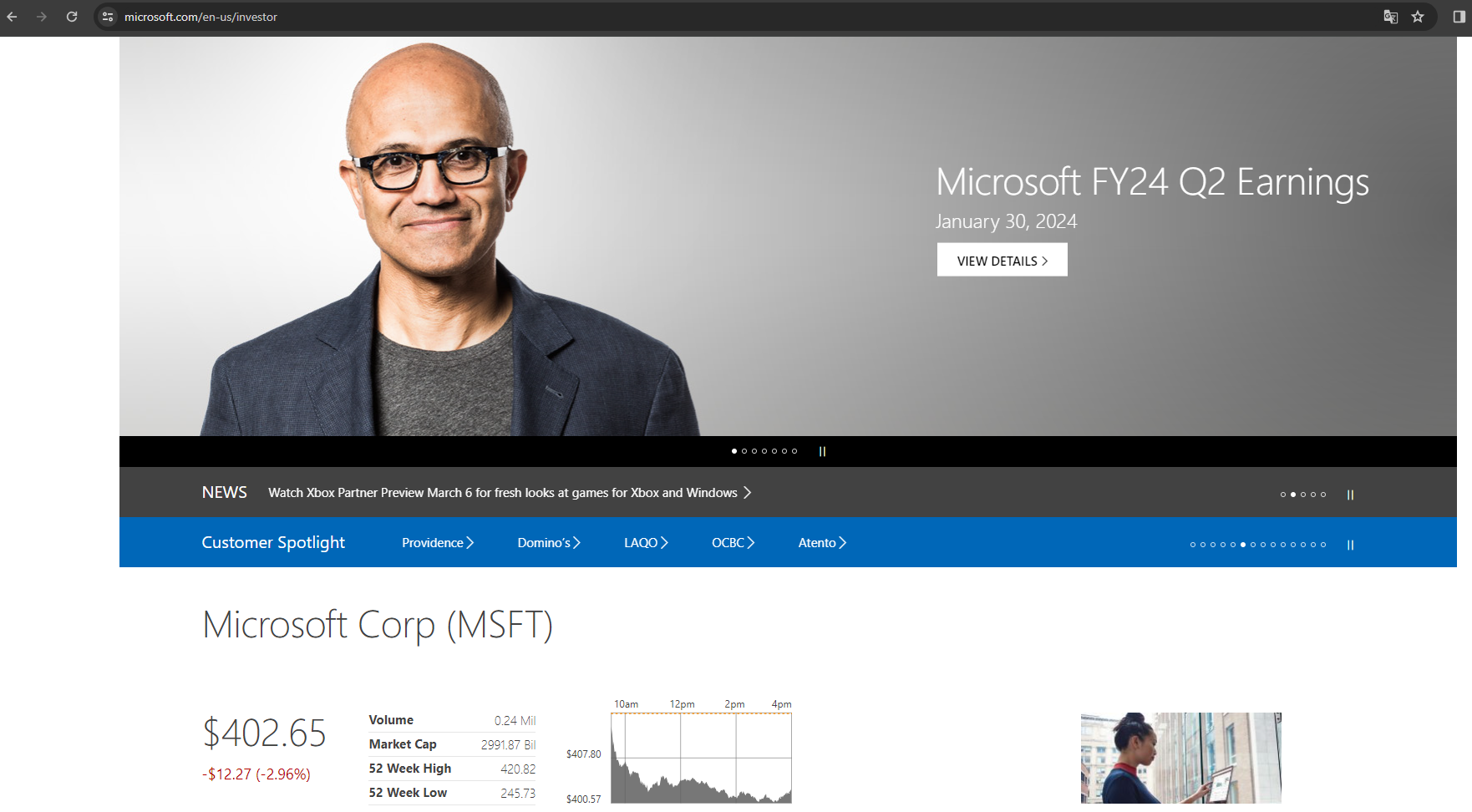1472x812 pixels.
Task: Bookmark this page with star icon
Action: 1418,17
